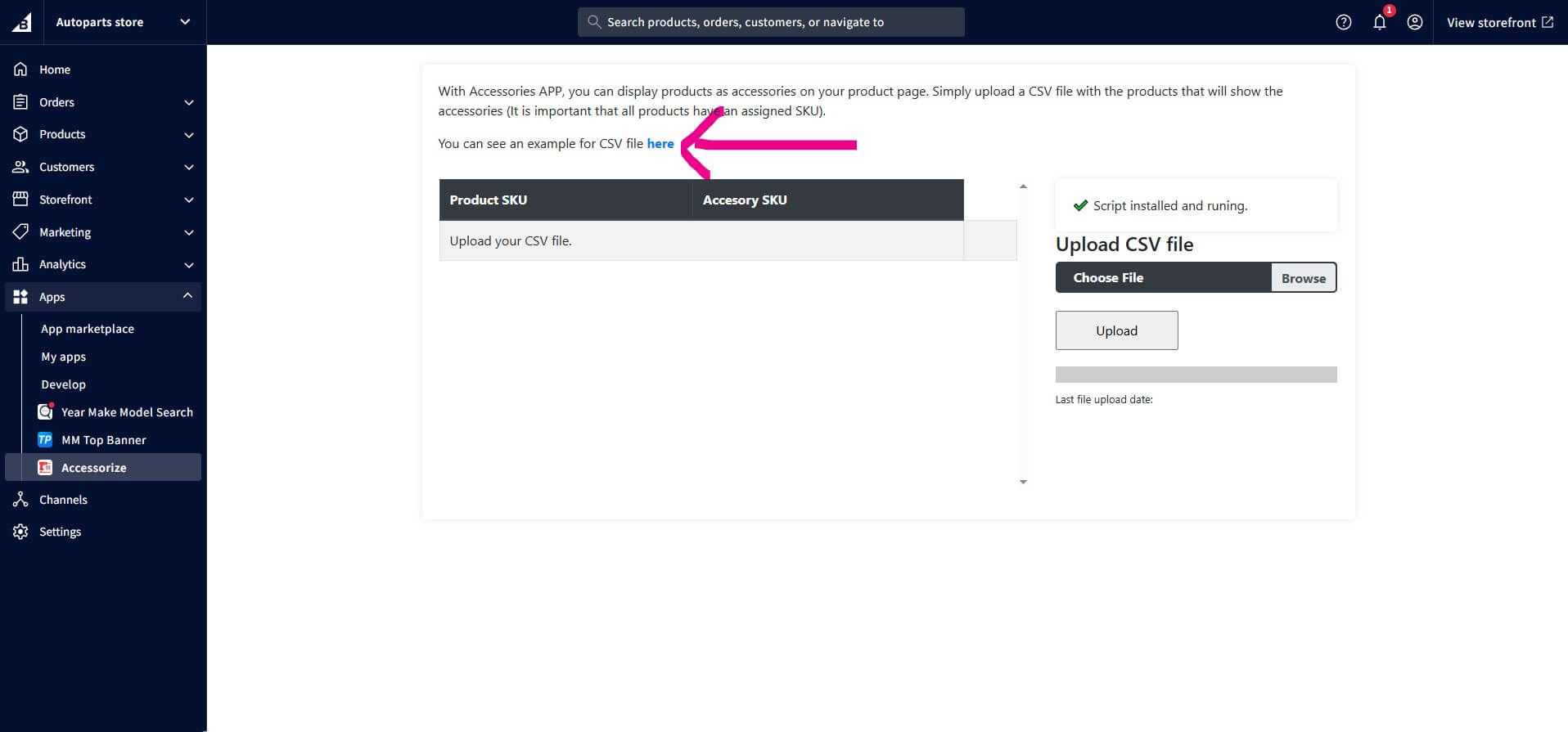The width and height of the screenshot is (1568, 732).
Task: Click the Channels icon in sidebar
Action: click(20, 500)
